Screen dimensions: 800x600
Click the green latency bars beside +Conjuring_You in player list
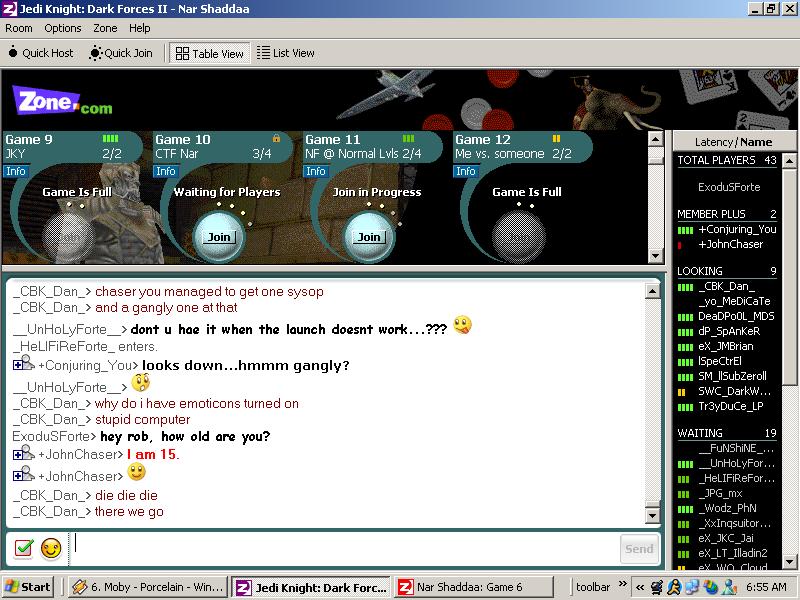pyautogui.click(x=685, y=230)
